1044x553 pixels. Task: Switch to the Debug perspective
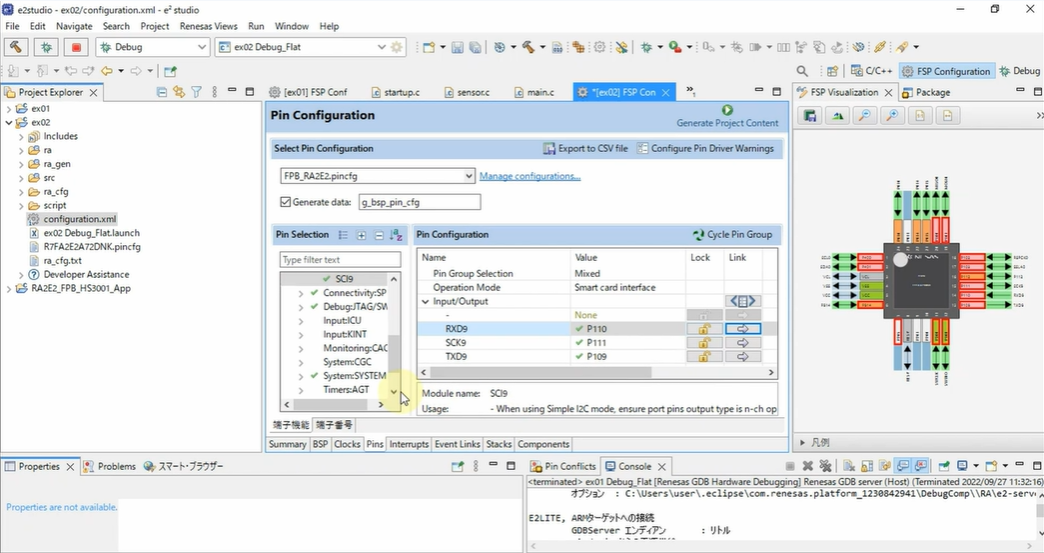click(1019, 71)
